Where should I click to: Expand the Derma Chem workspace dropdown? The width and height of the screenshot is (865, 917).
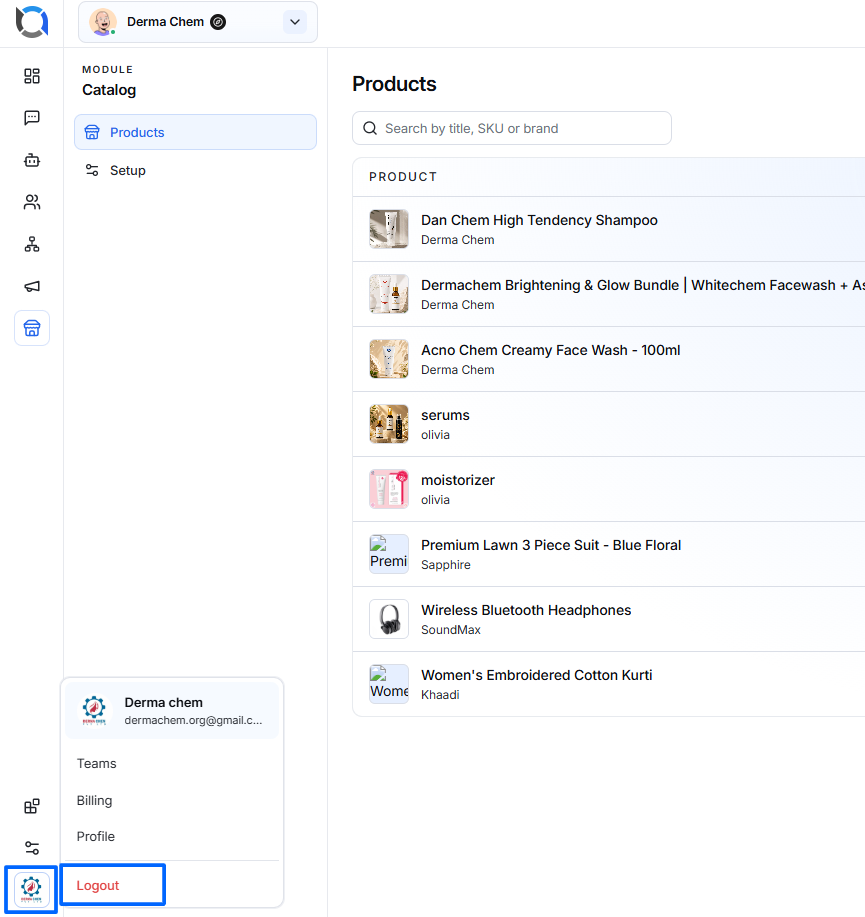[295, 22]
